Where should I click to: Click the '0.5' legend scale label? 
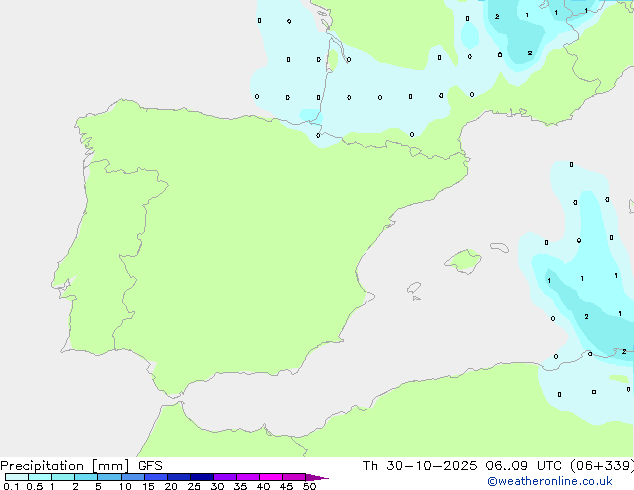click(x=34, y=486)
